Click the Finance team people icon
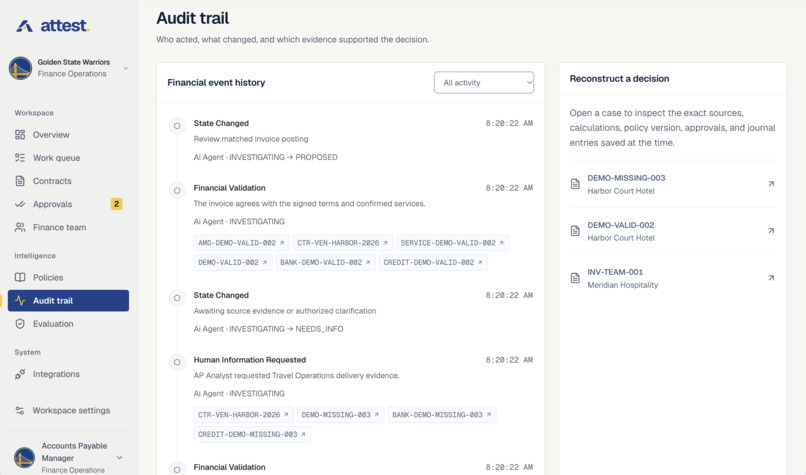Viewport: 806px width, 475px height. click(20, 227)
